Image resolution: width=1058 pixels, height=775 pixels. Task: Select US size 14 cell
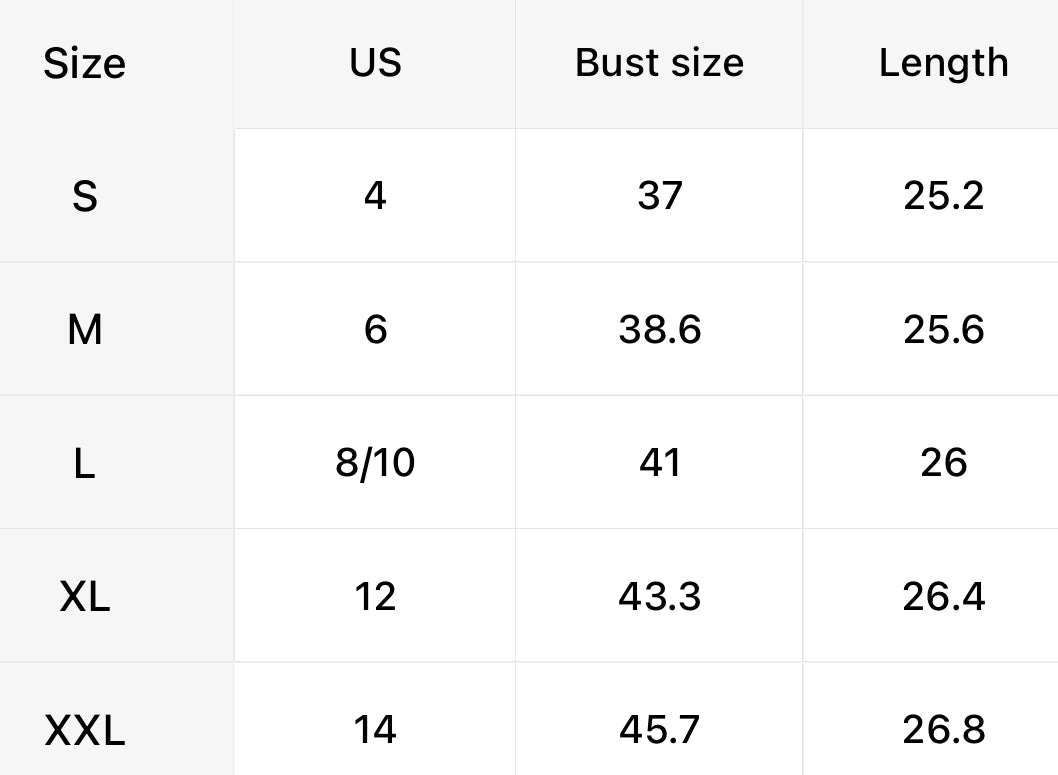(375, 731)
